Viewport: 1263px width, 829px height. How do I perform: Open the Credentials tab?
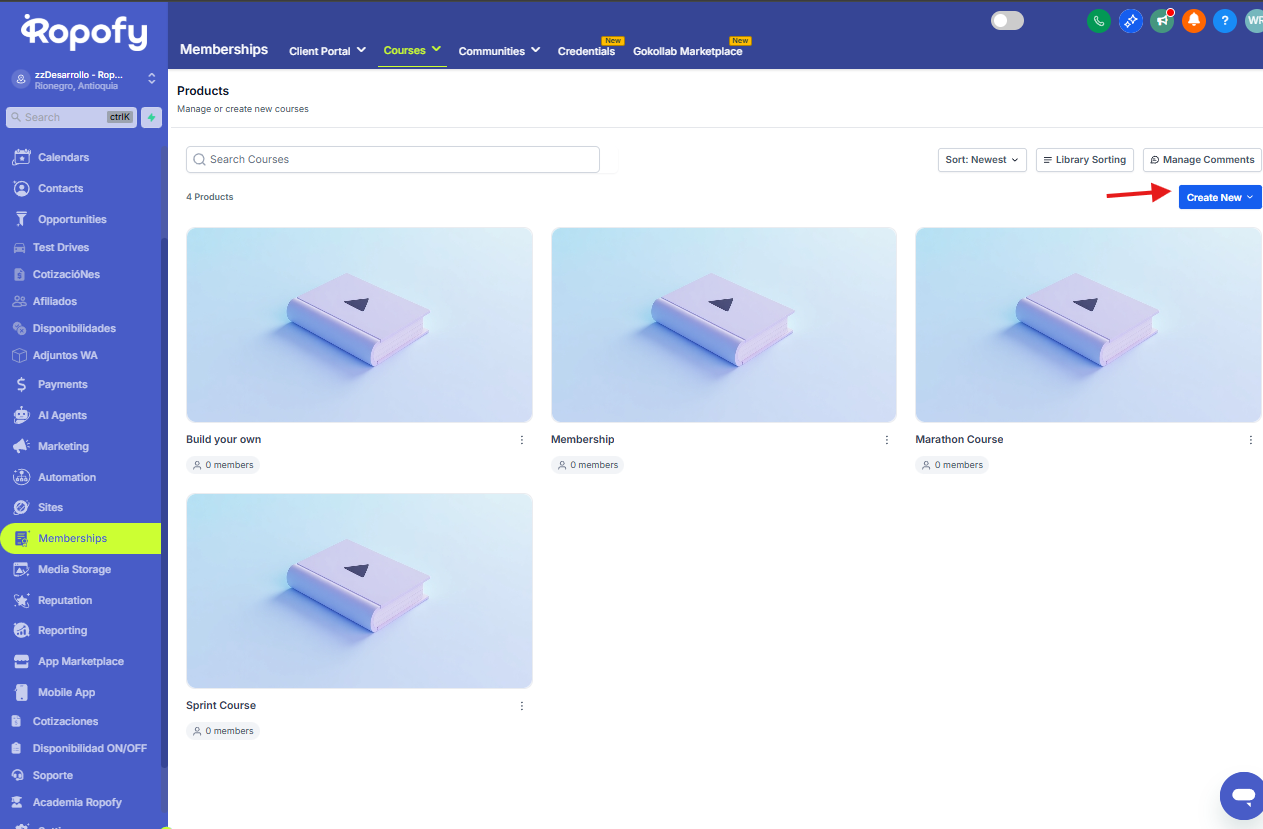point(586,51)
